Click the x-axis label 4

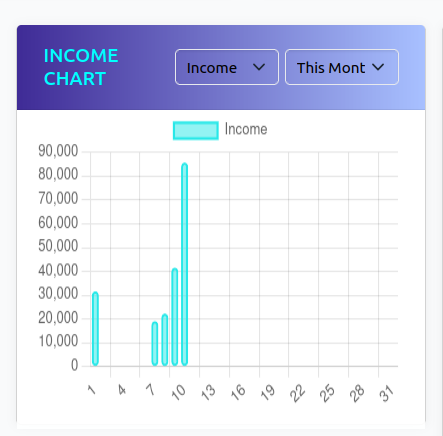[122, 390]
